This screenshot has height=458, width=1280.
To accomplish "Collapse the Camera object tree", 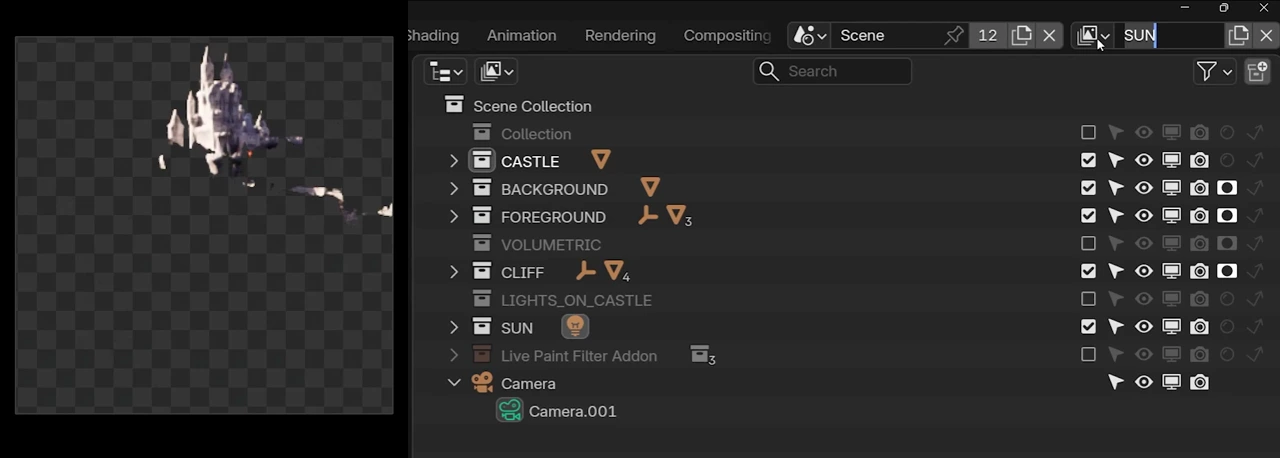I will point(454,383).
